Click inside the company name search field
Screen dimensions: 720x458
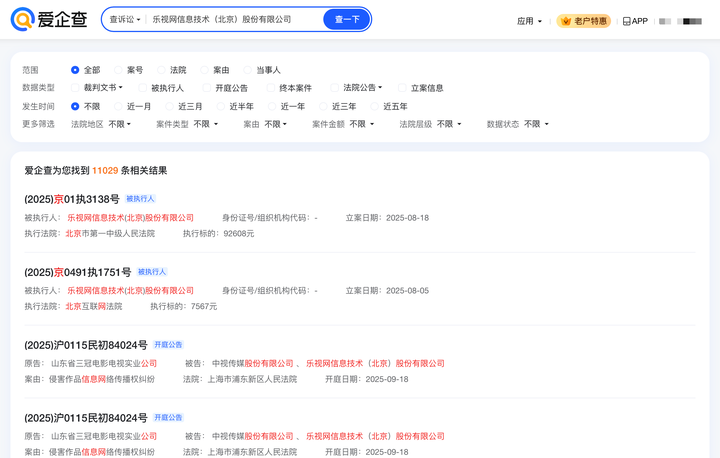pos(234,19)
